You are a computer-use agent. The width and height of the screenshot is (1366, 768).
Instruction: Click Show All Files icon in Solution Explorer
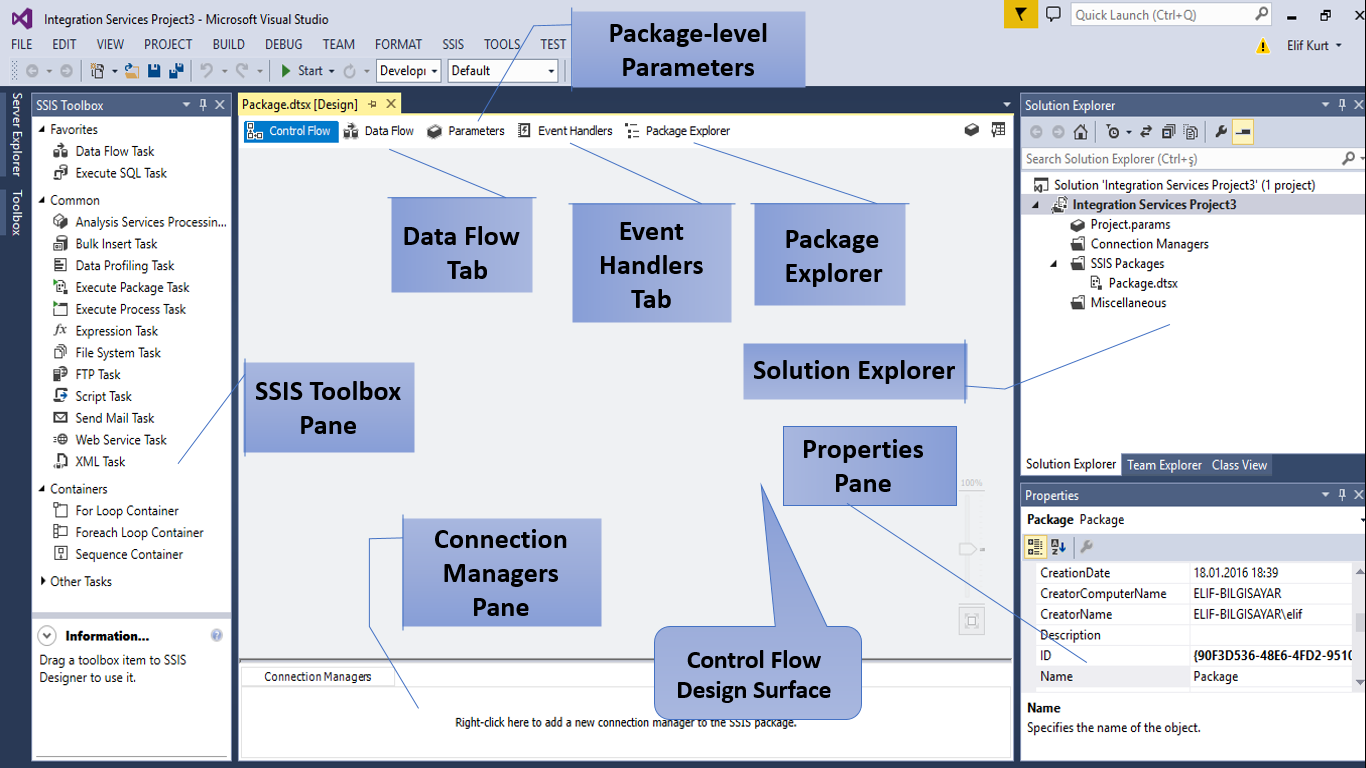click(x=1190, y=132)
